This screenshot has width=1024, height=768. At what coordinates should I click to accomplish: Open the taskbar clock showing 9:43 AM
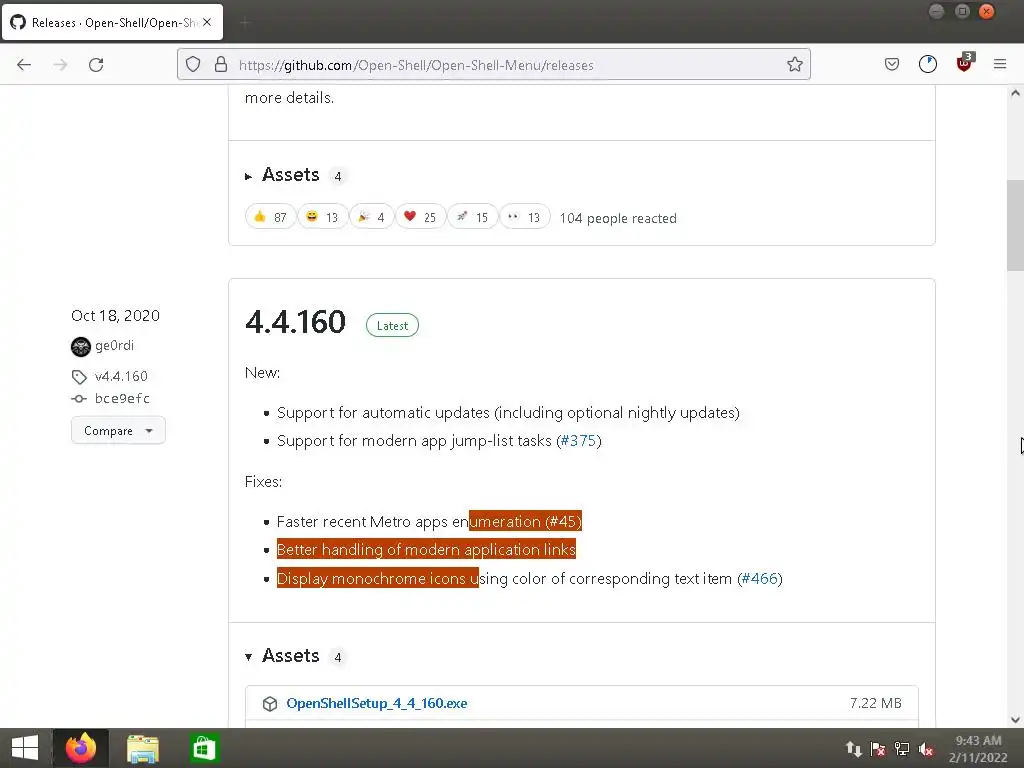click(978, 748)
